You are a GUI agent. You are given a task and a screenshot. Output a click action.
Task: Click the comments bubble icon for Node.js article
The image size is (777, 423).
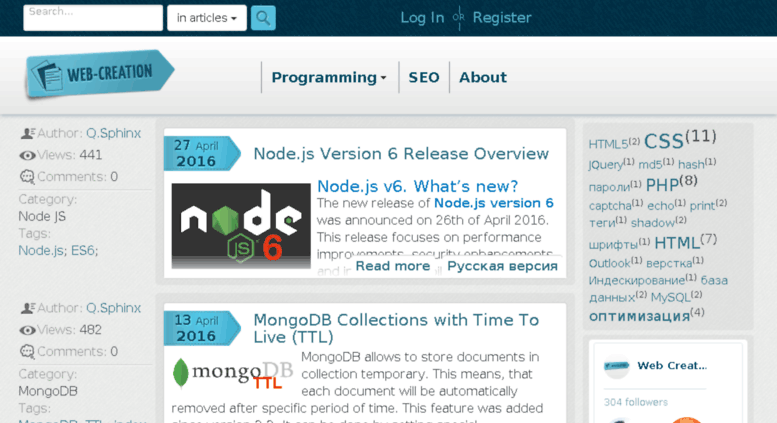pos(27,177)
